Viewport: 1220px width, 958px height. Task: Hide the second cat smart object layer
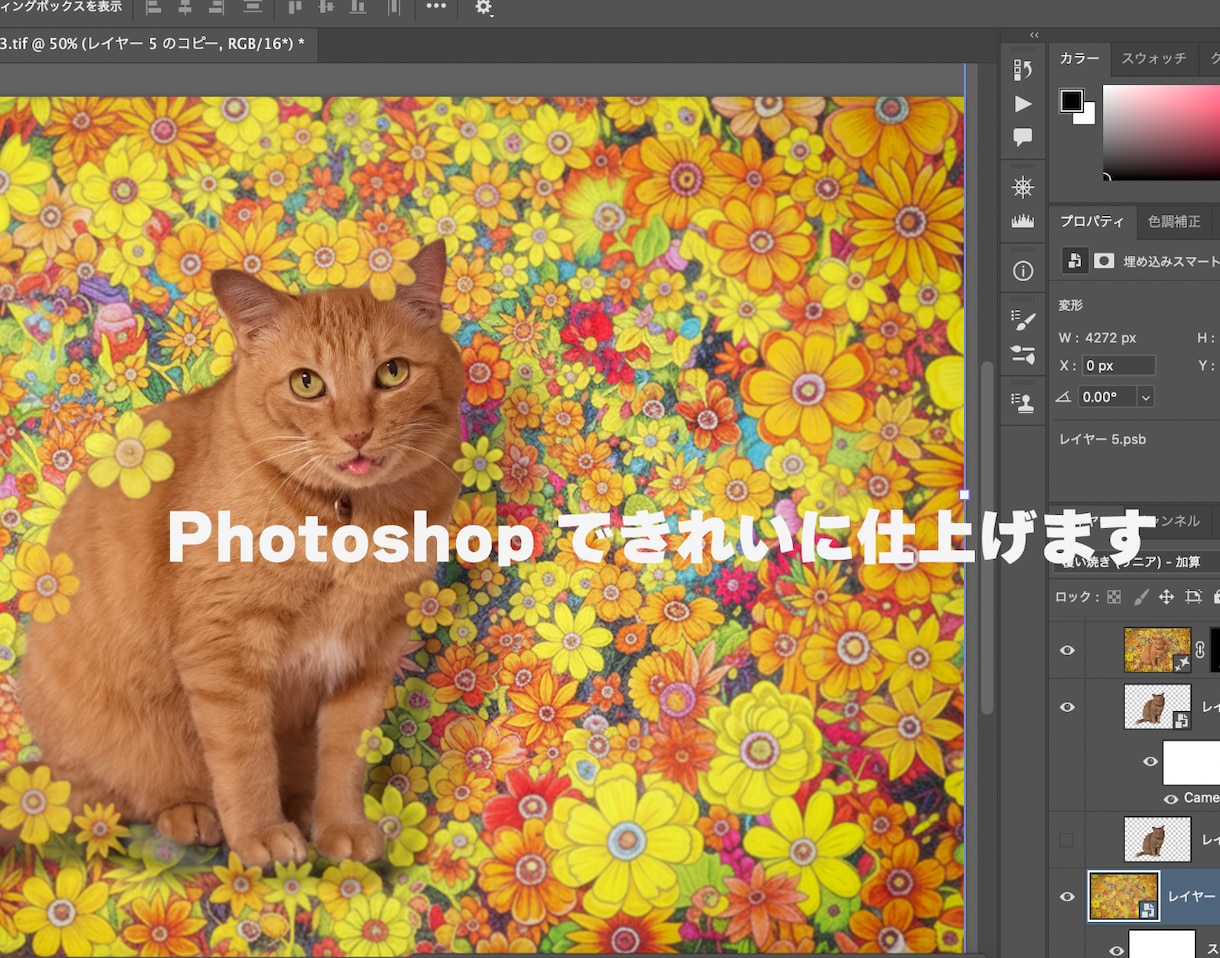click(1067, 707)
